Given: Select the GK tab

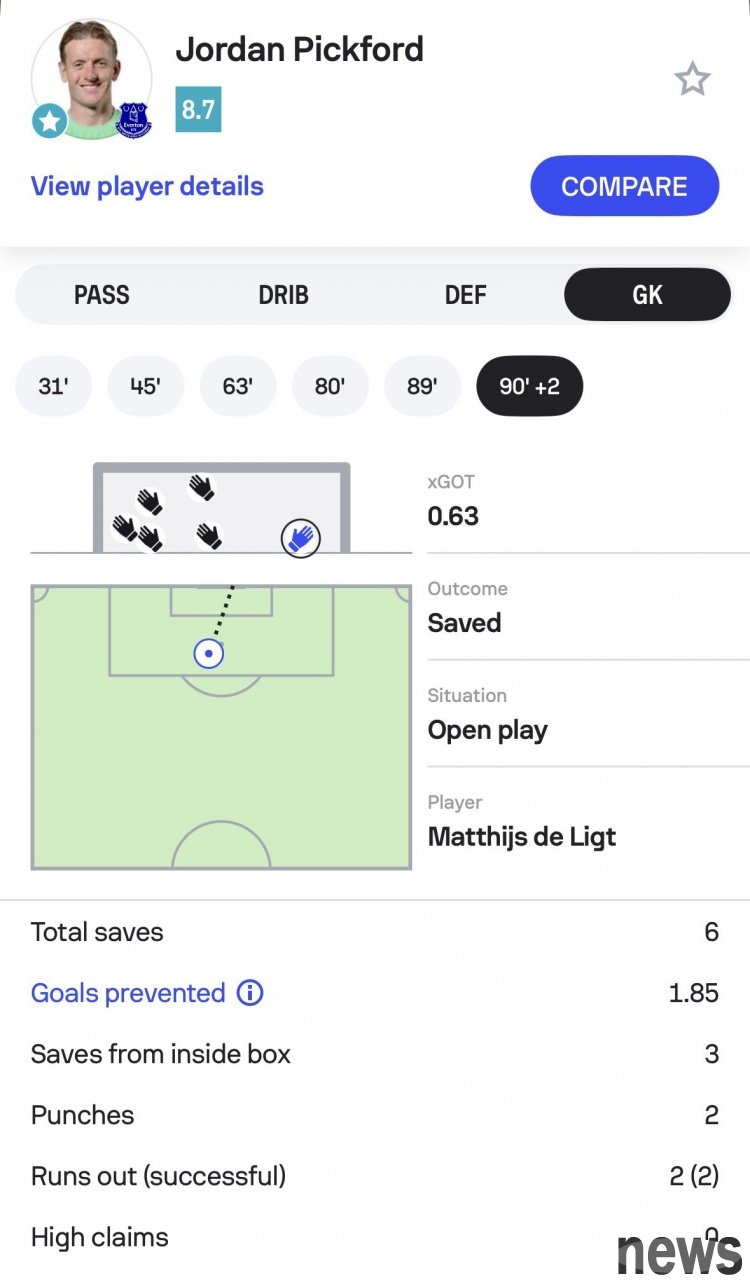Looking at the screenshot, I should (647, 295).
